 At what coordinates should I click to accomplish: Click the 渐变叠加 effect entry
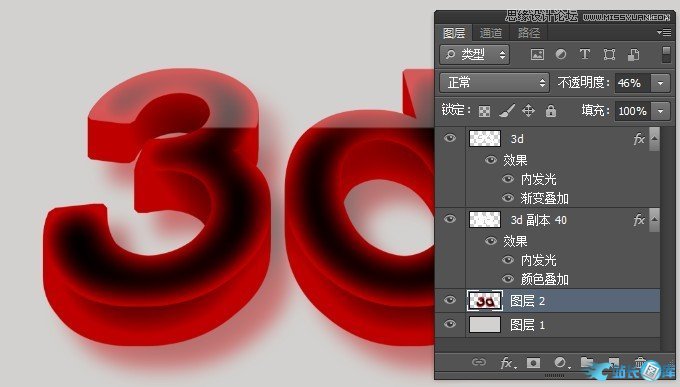click(x=545, y=199)
